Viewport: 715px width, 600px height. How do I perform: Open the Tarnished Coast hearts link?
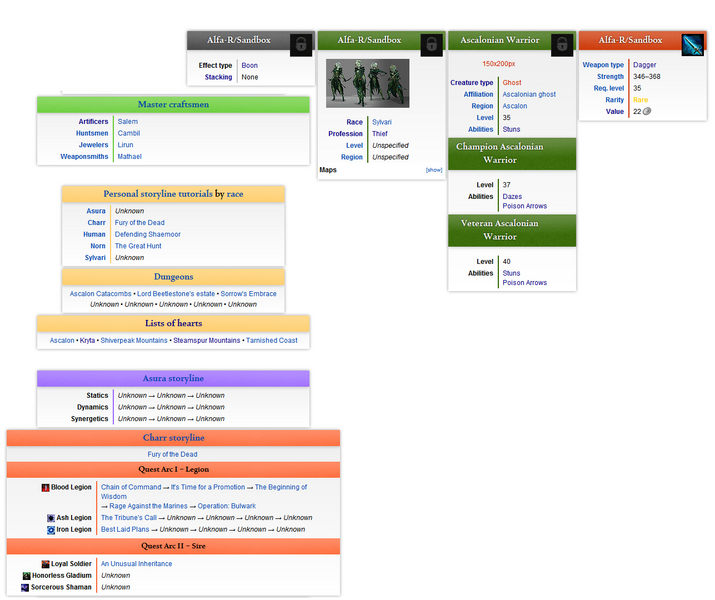(272, 341)
